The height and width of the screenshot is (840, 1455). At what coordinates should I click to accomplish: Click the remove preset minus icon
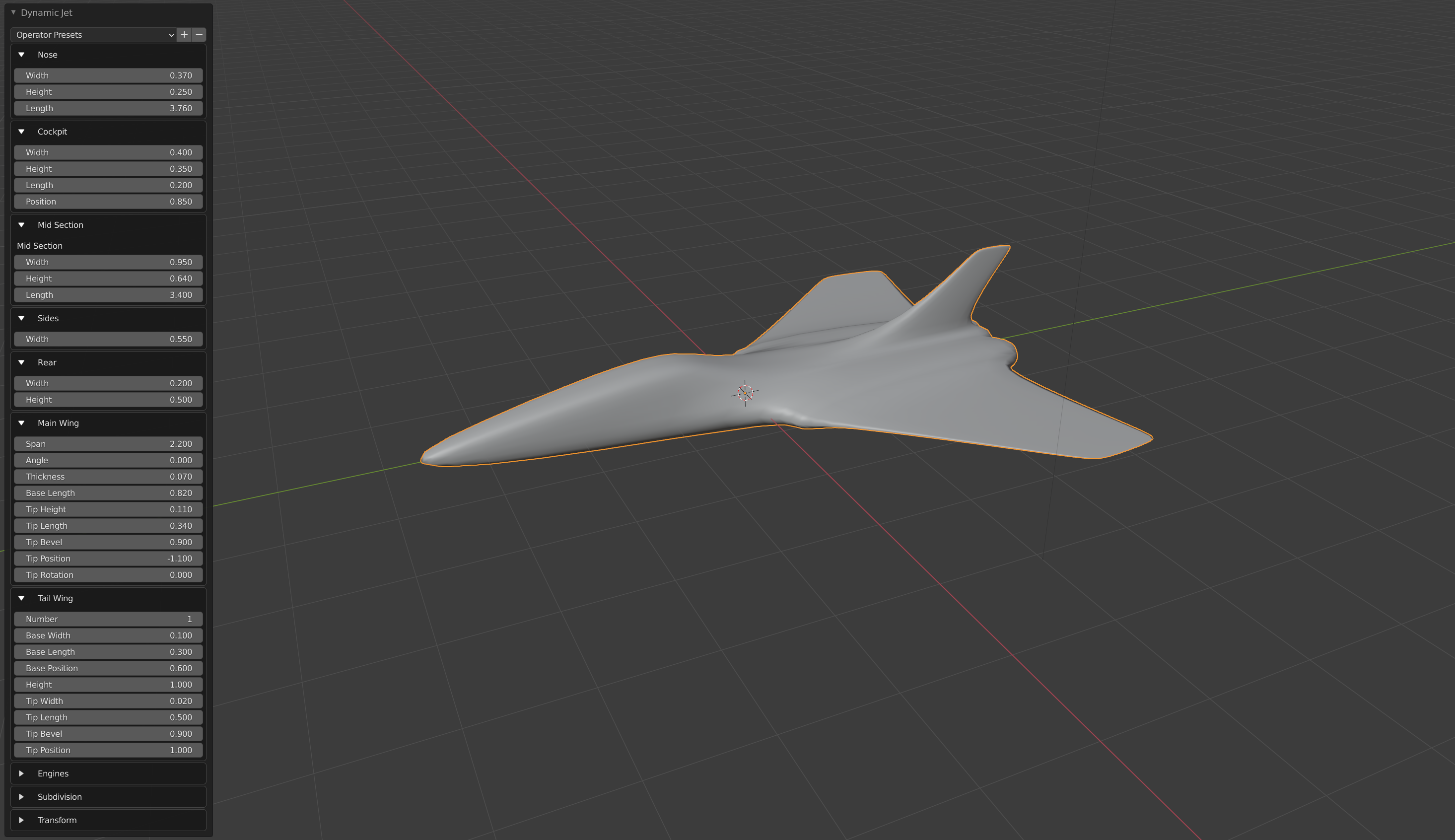199,35
